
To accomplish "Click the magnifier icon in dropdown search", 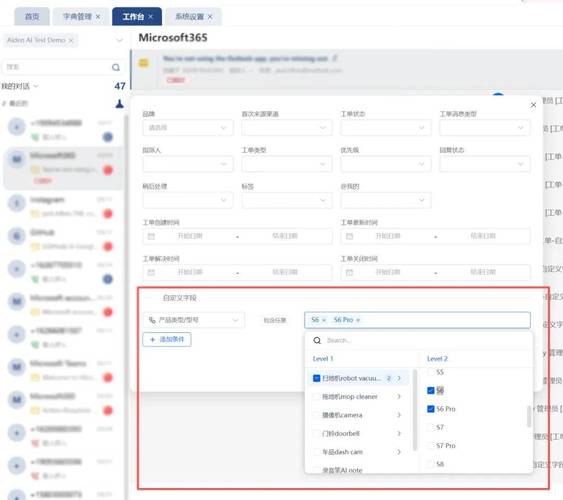I will [x=317, y=340].
